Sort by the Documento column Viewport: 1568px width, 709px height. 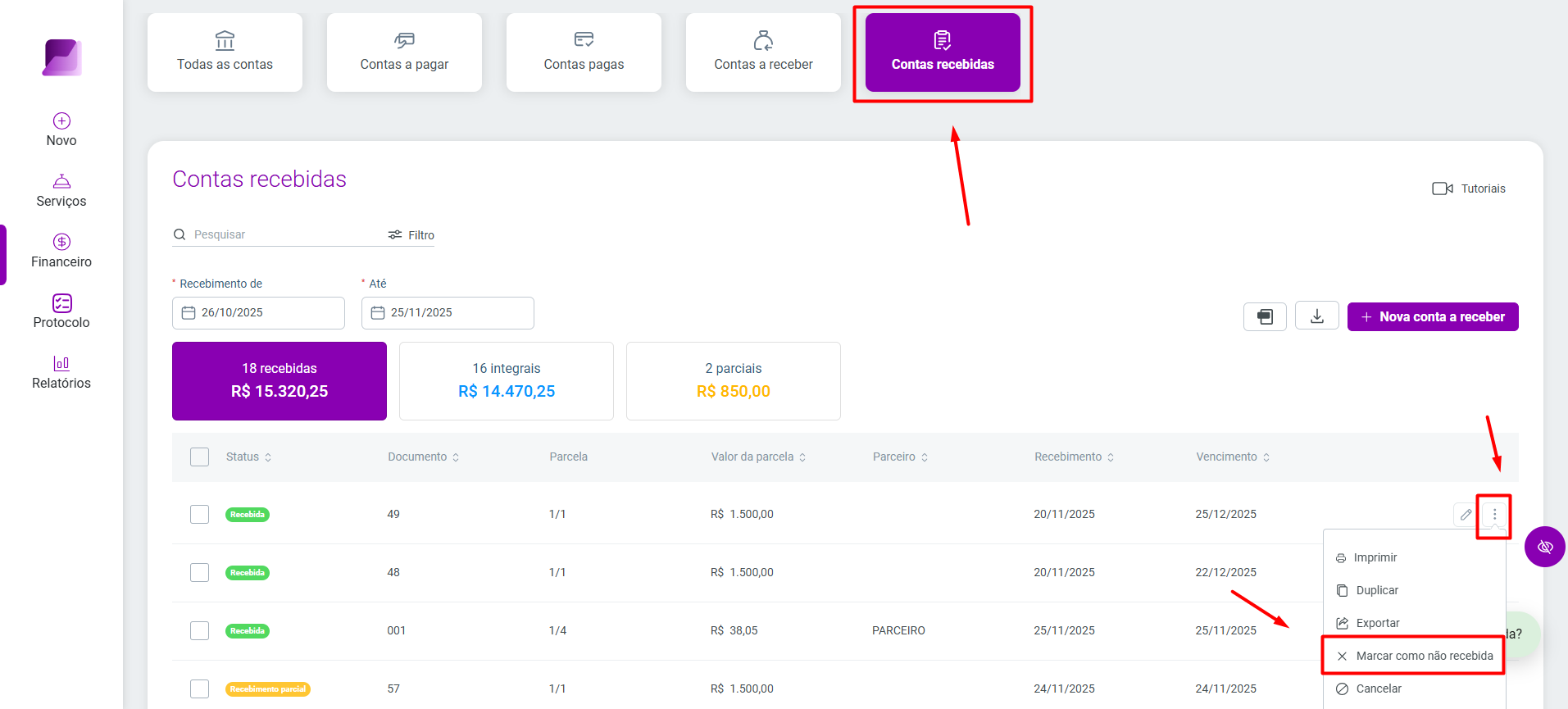click(423, 457)
